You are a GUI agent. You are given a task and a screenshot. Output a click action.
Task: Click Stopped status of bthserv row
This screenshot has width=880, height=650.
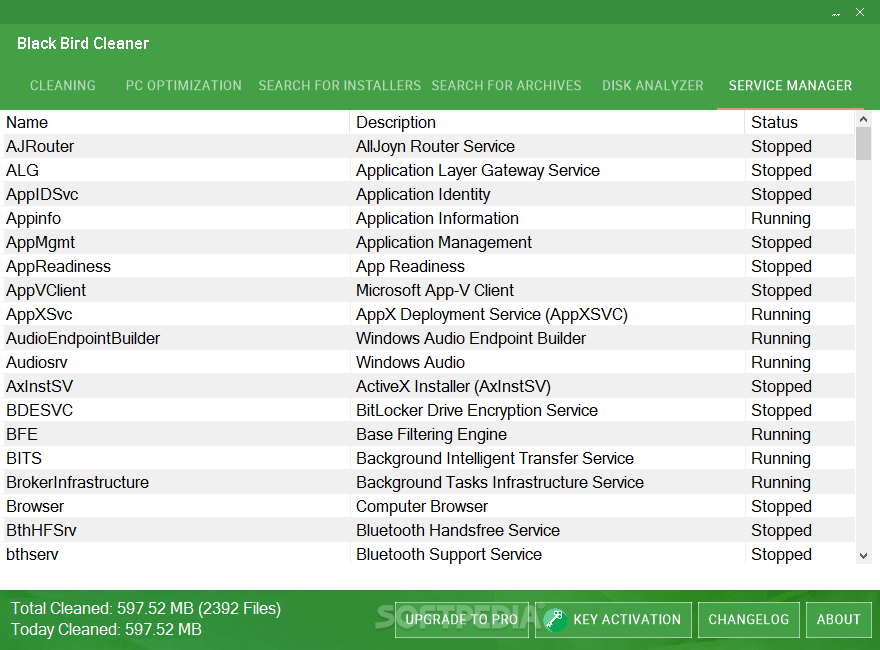click(x=781, y=555)
